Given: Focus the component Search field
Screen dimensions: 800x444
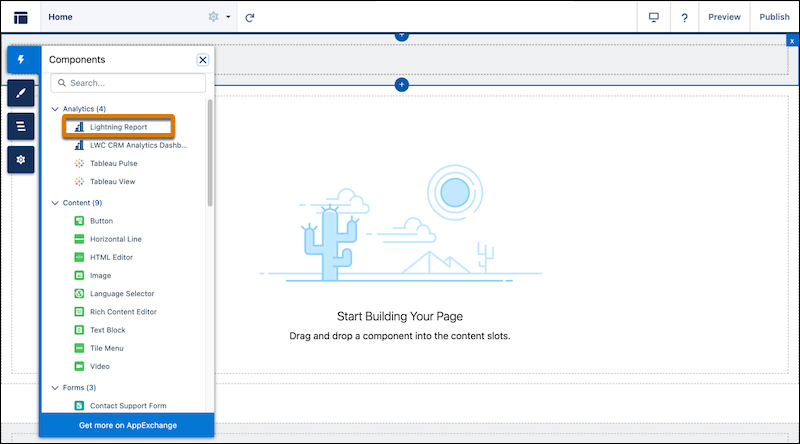Looking at the screenshot, I should pyautogui.click(x=128, y=83).
